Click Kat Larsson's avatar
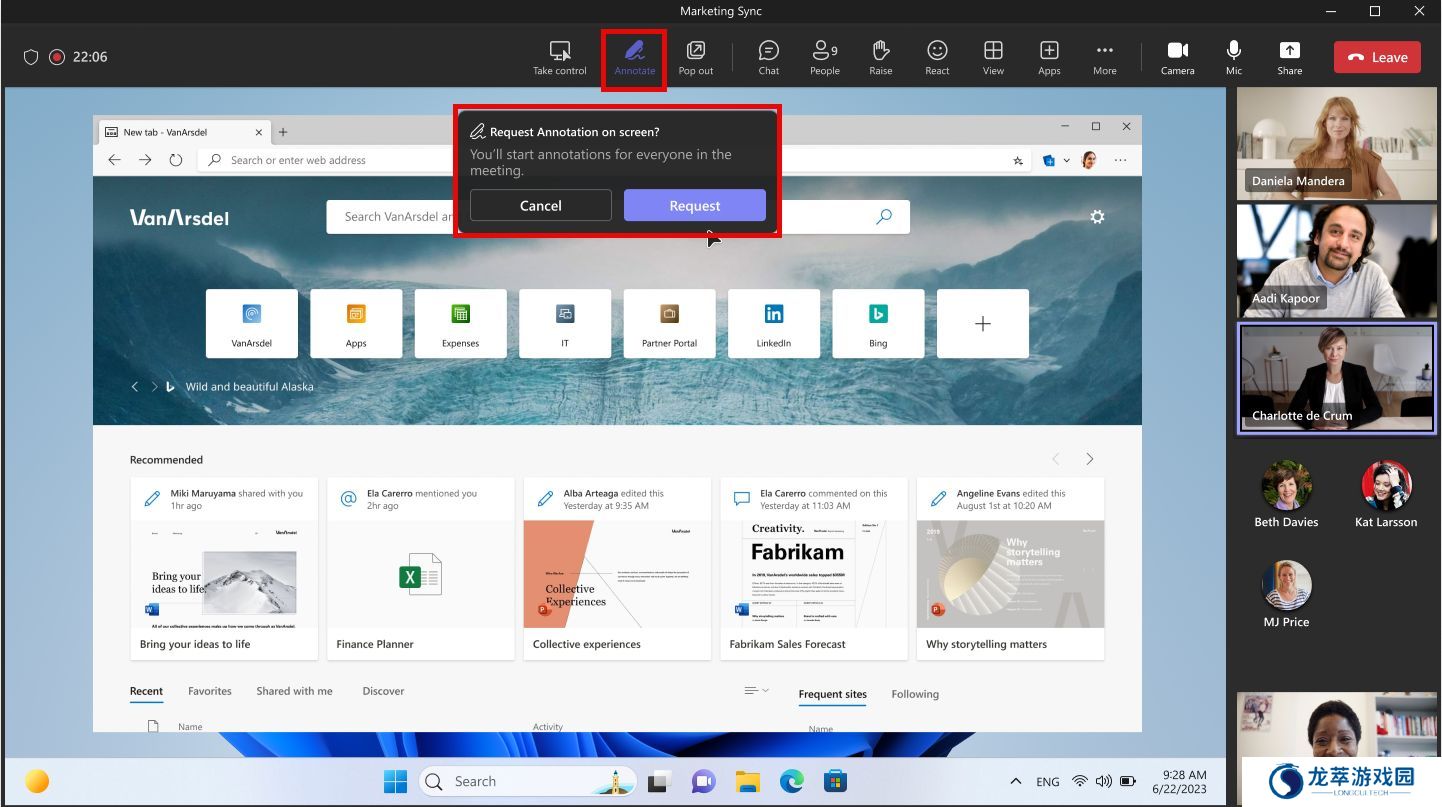This screenshot has width=1442, height=807. tap(1386, 485)
